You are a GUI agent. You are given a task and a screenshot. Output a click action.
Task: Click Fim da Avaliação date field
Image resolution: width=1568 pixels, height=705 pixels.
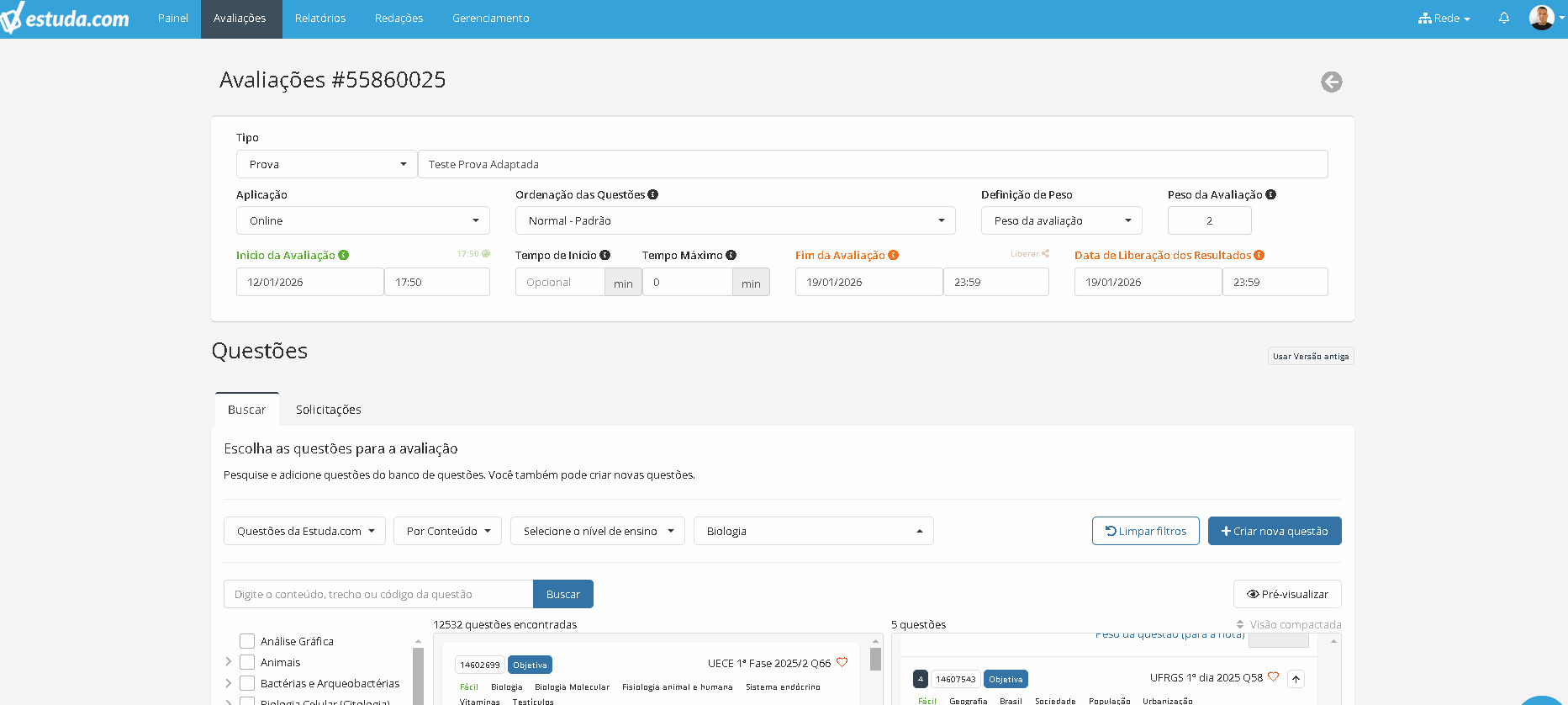[x=869, y=282]
